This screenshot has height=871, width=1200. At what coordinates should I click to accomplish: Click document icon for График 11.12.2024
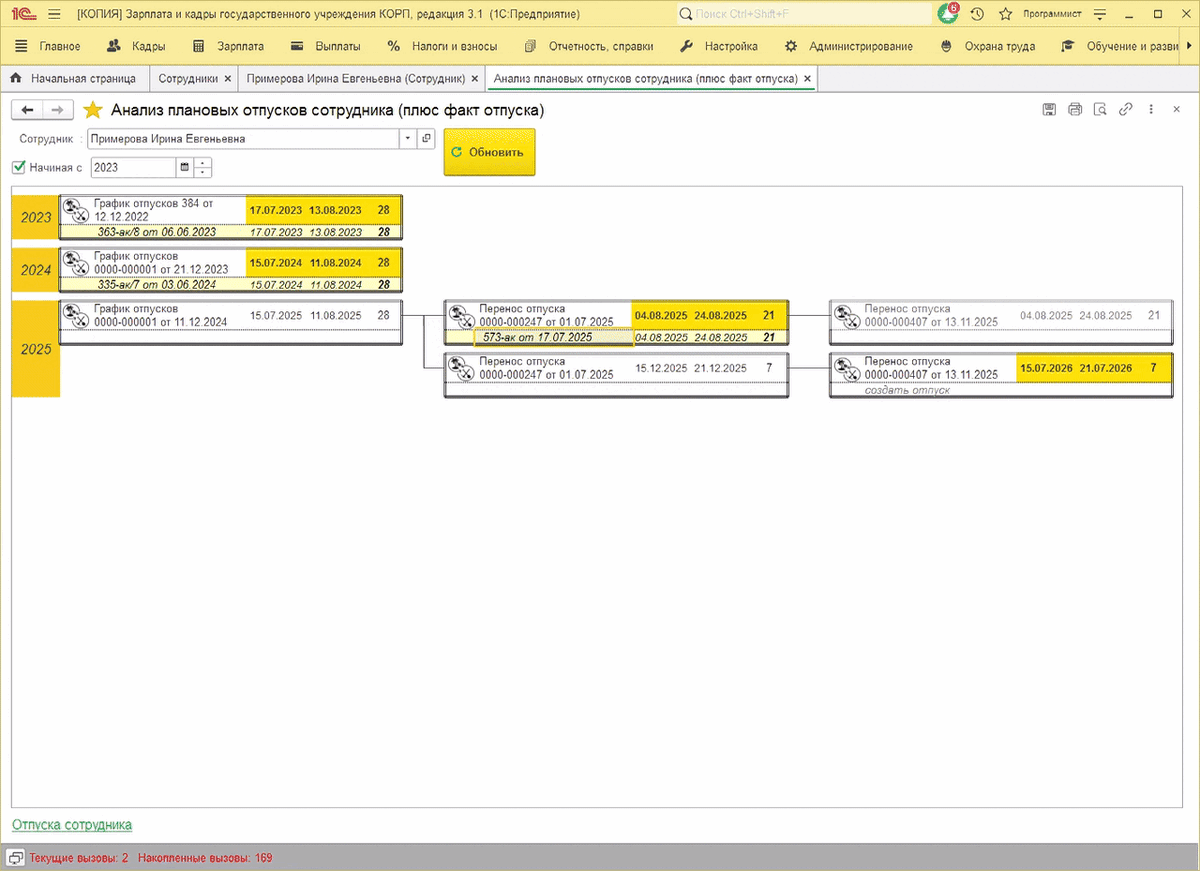click(75, 315)
